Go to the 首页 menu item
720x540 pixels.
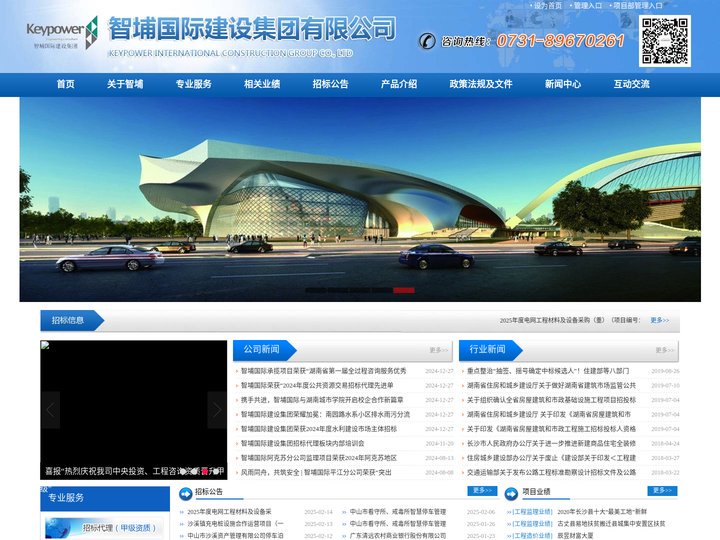[66, 84]
